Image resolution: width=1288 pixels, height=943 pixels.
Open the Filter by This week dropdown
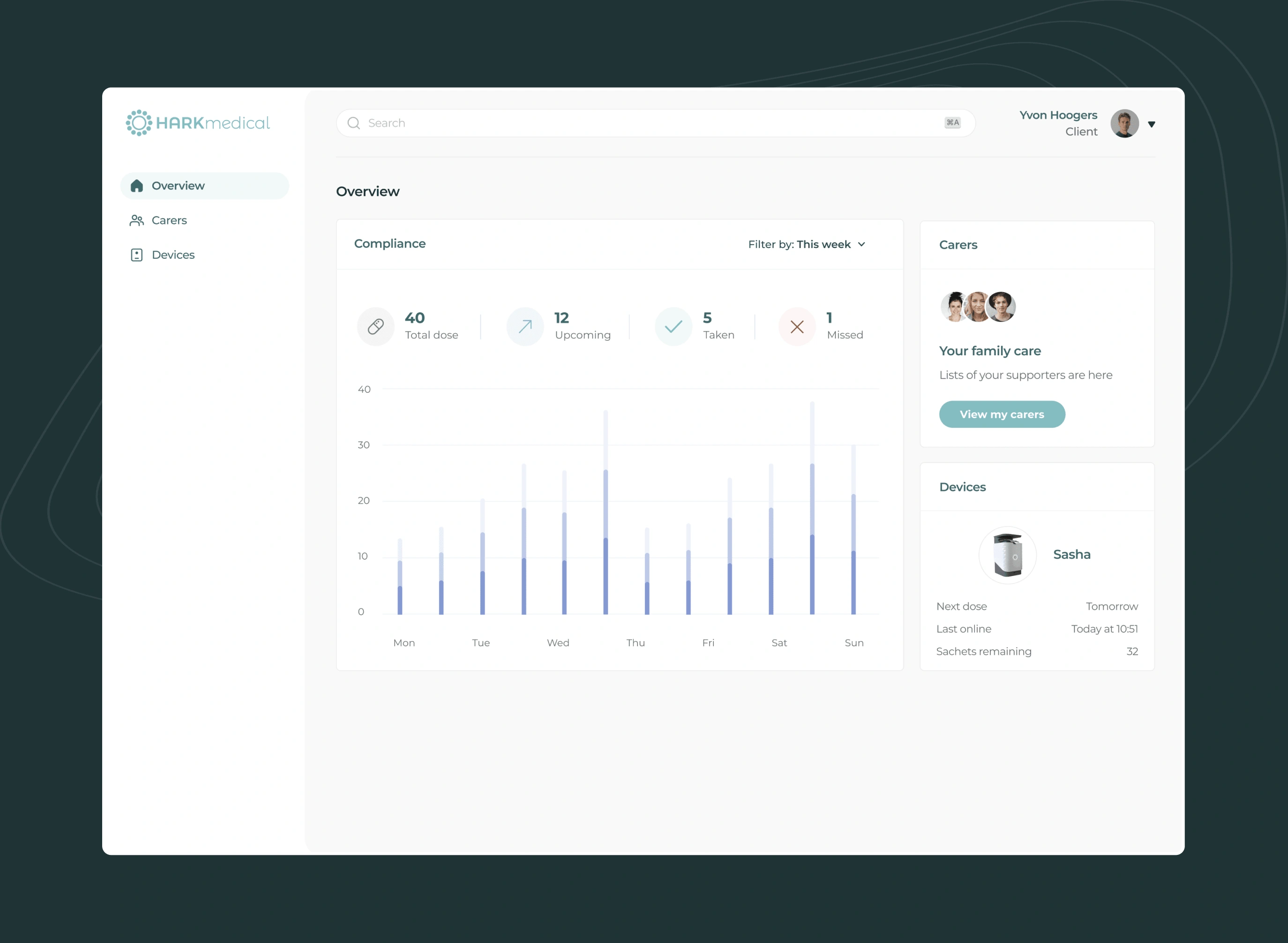coord(807,244)
